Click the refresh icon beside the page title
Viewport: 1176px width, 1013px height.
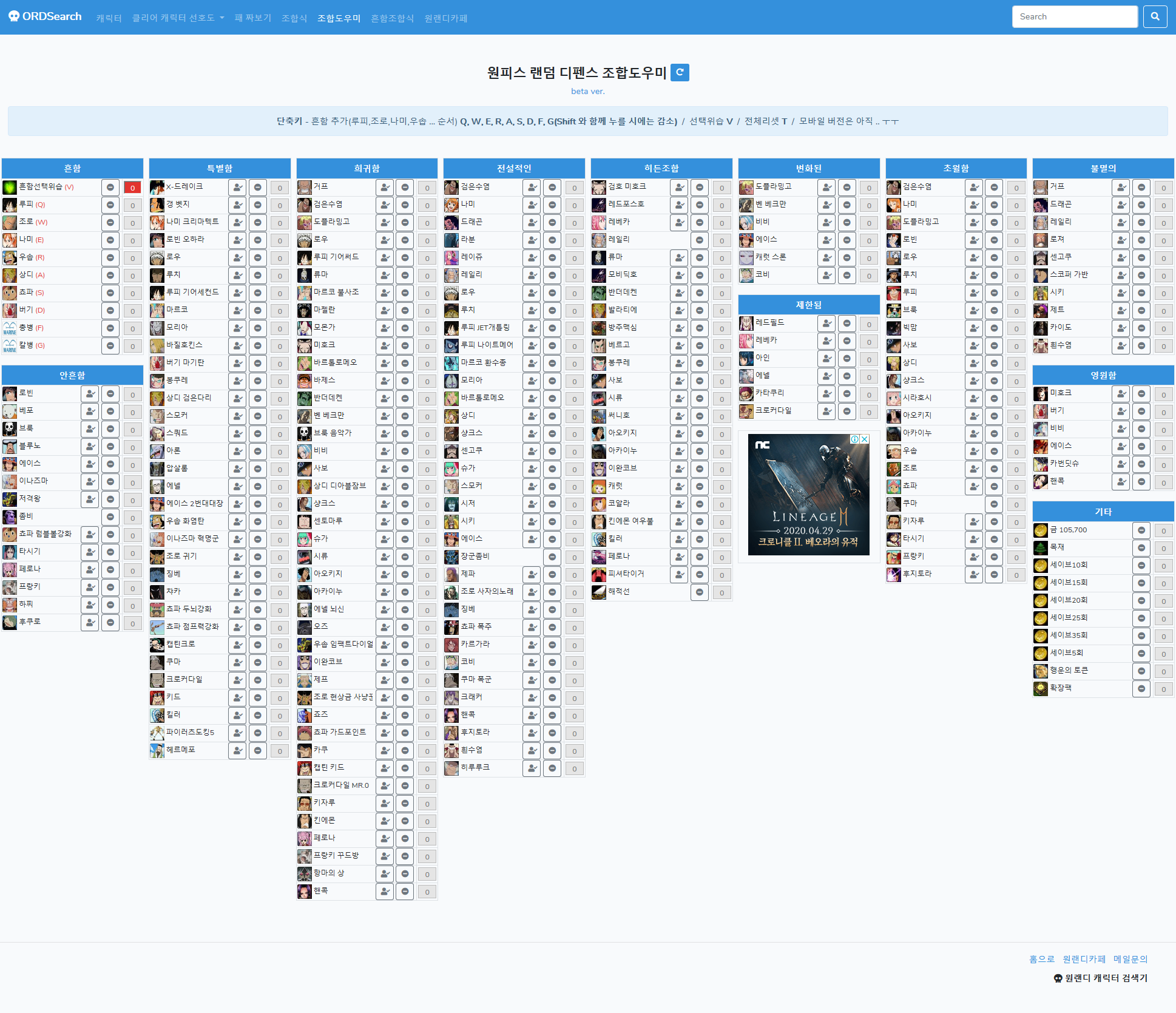tap(680, 72)
